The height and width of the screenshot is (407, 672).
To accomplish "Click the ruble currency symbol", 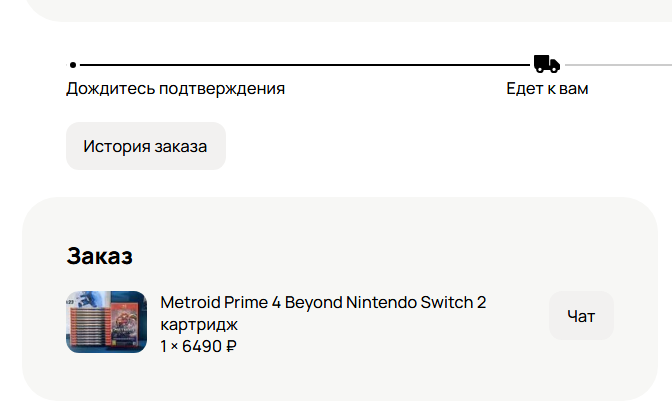I will [x=231, y=346].
